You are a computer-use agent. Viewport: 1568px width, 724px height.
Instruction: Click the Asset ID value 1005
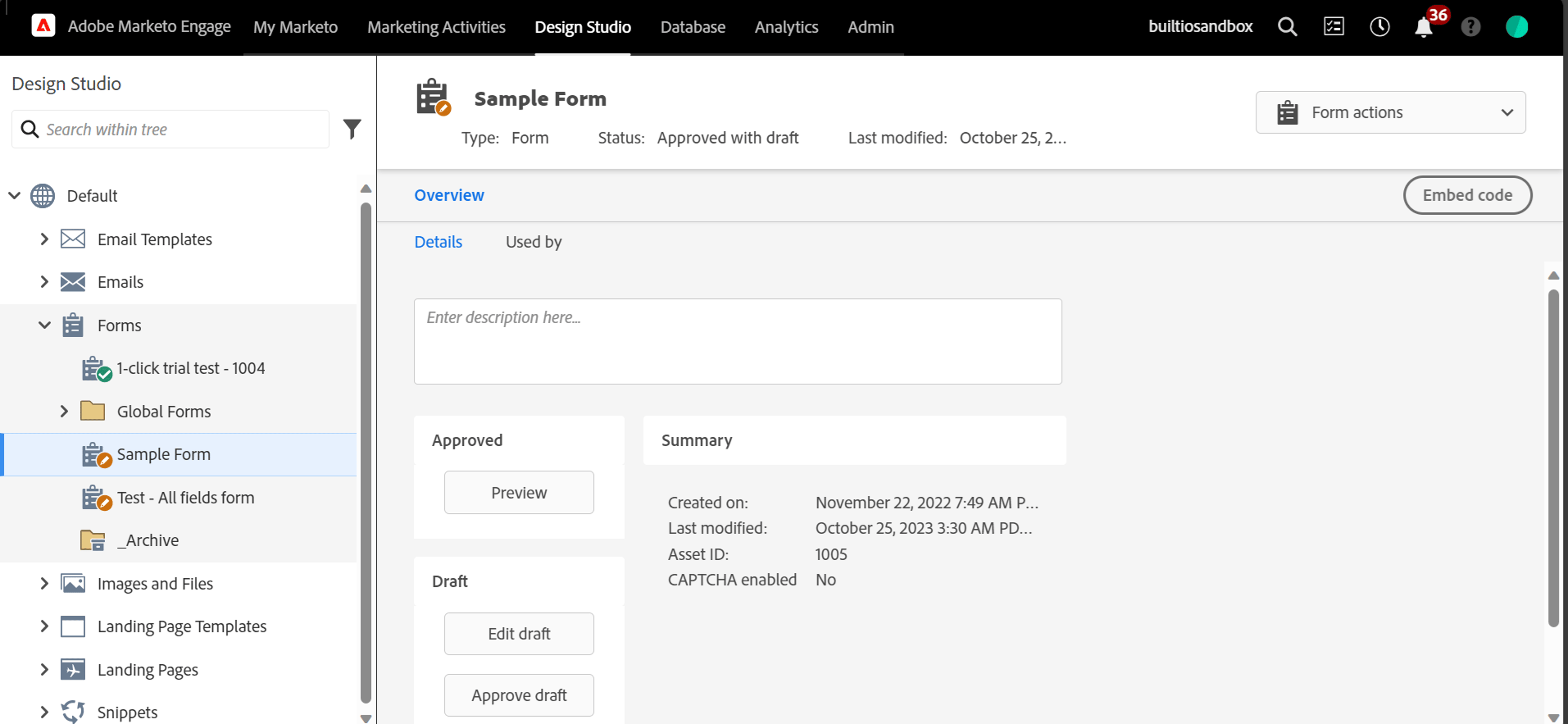coord(831,554)
